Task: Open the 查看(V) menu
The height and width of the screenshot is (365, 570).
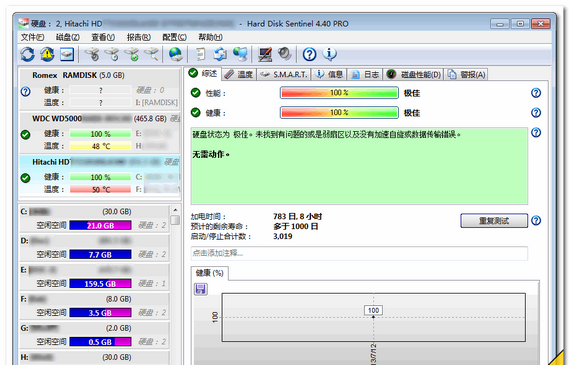Action: click(103, 37)
